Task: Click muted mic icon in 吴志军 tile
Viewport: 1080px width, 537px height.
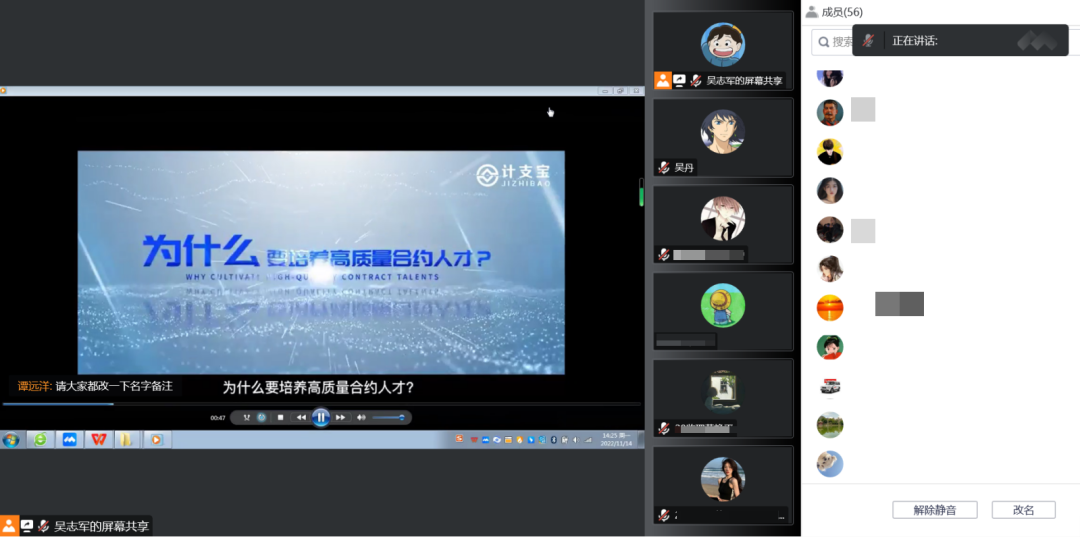Action: [696, 81]
